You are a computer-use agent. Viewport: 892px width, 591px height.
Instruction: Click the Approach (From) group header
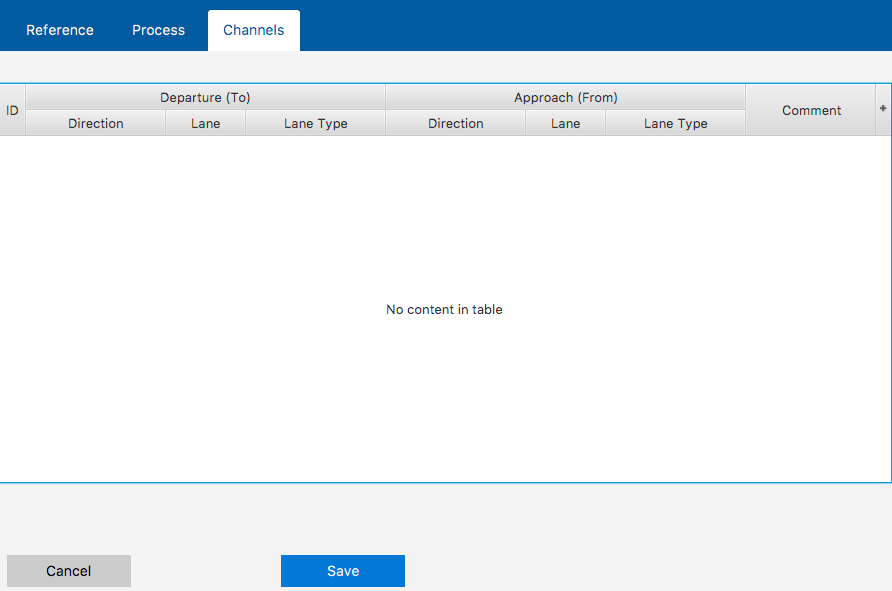click(x=565, y=97)
